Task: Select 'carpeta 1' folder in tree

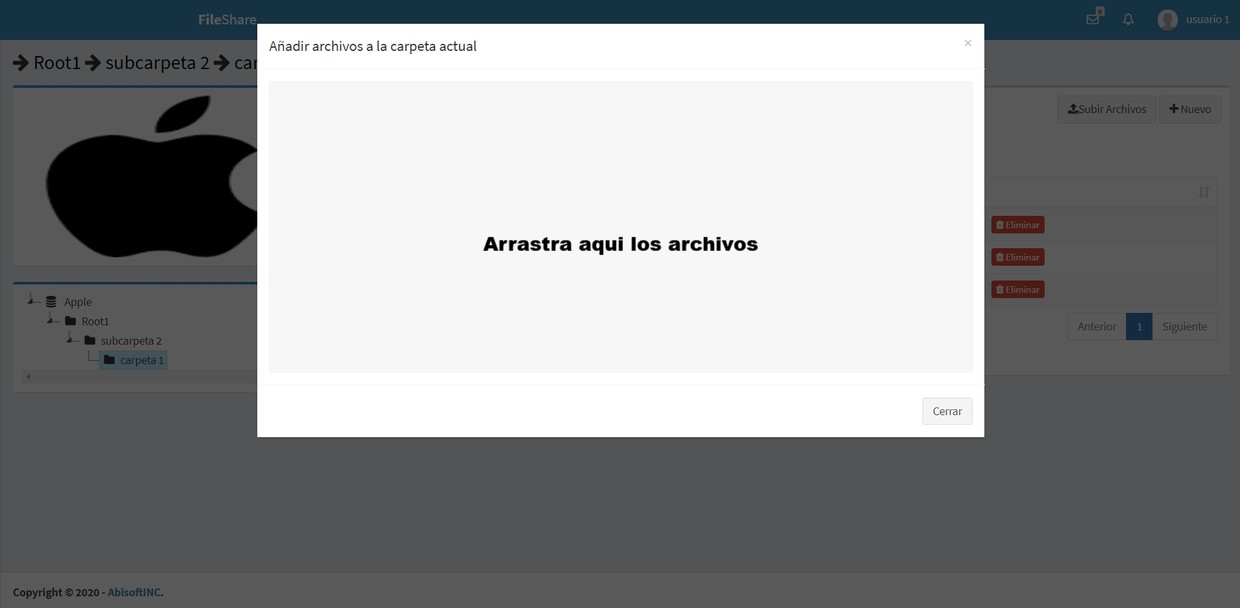Action: 142,360
